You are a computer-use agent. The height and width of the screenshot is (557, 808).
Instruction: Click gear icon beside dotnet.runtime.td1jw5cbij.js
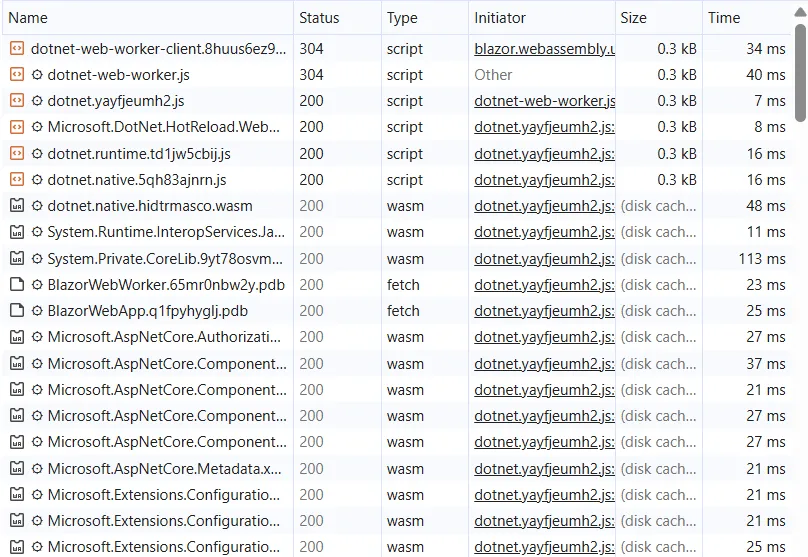click(x=37, y=154)
